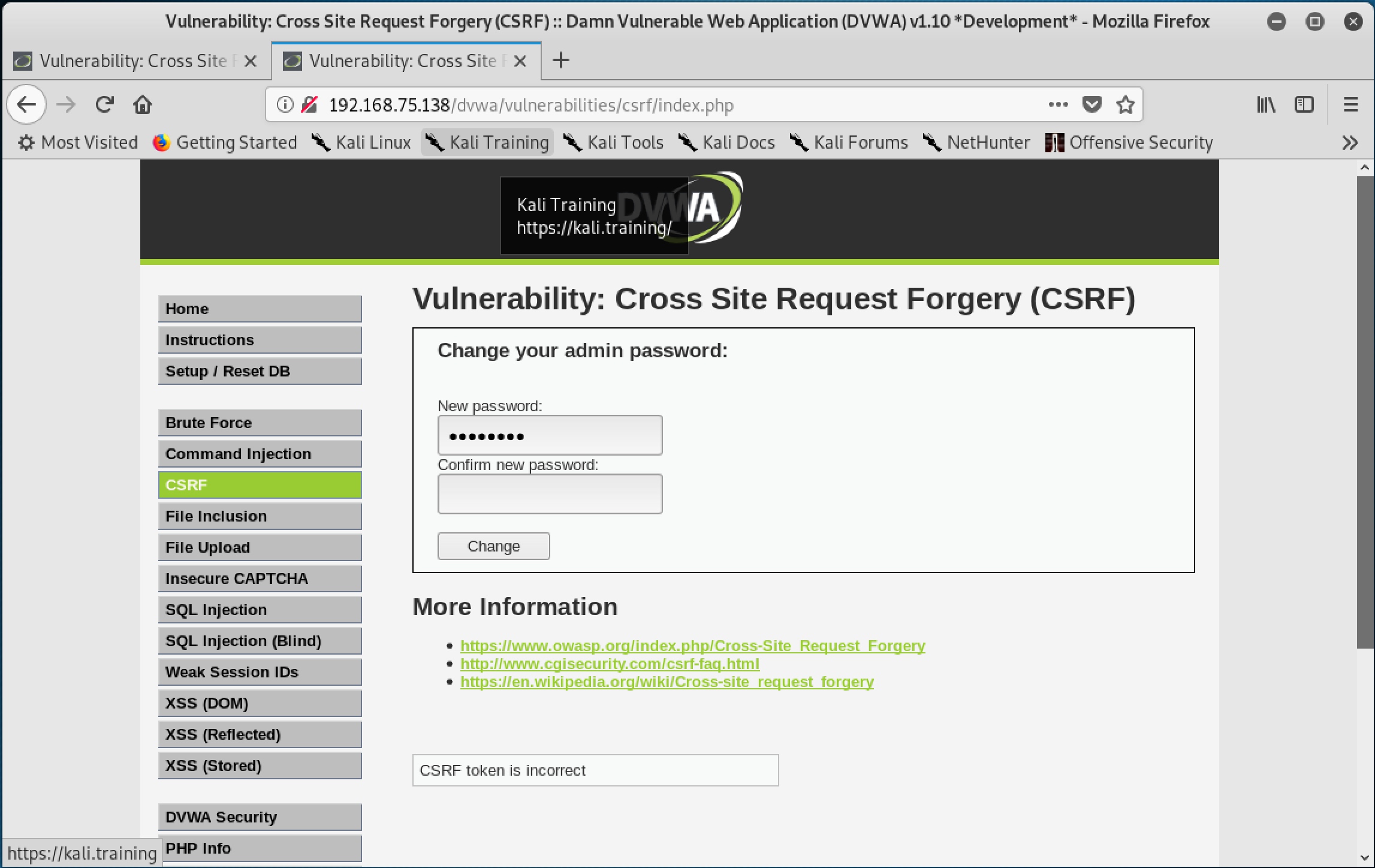
Task: Open the Wikipedia Cross-site request forgery link
Action: [x=667, y=682]
